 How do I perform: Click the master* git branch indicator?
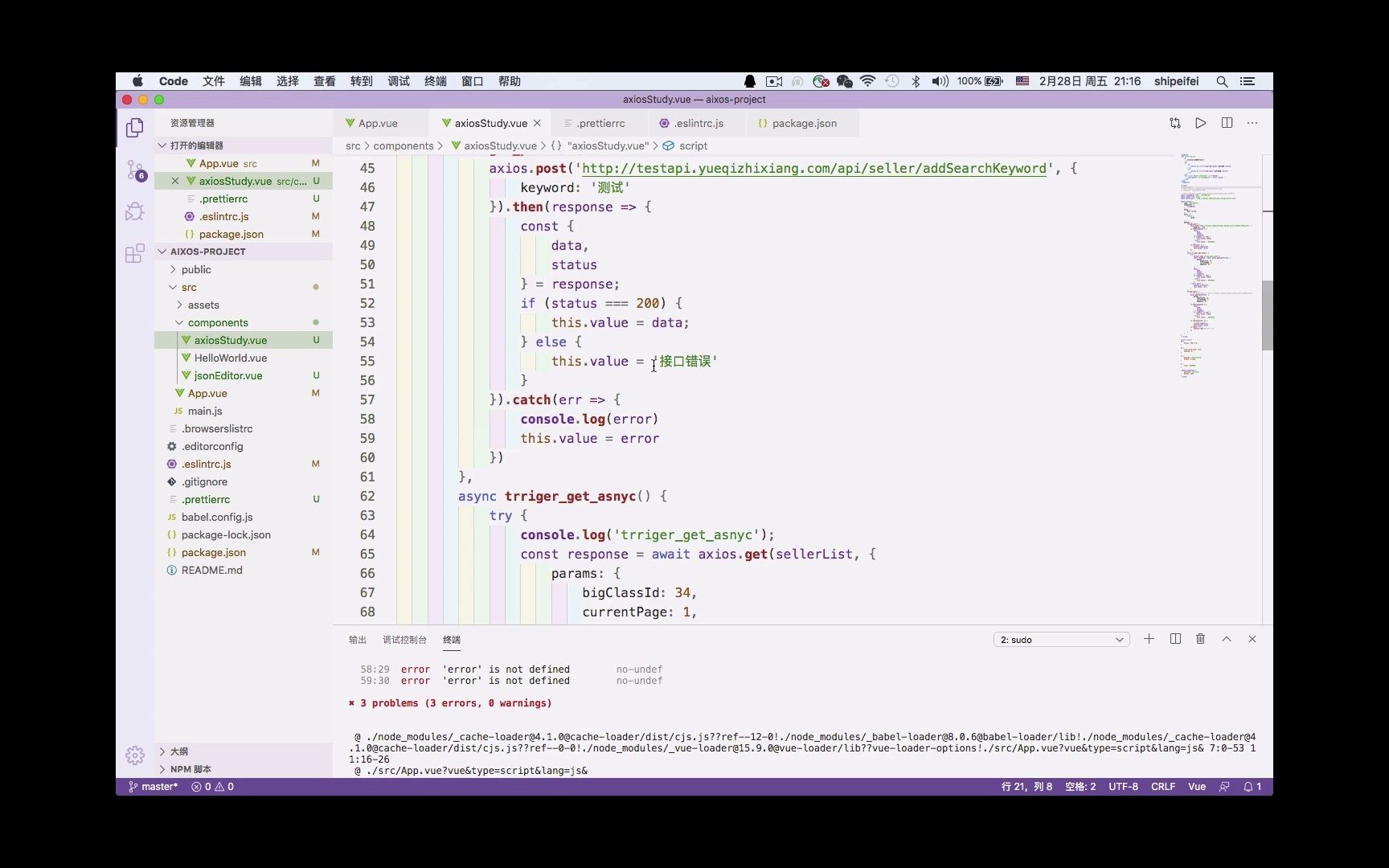[154, 787]
